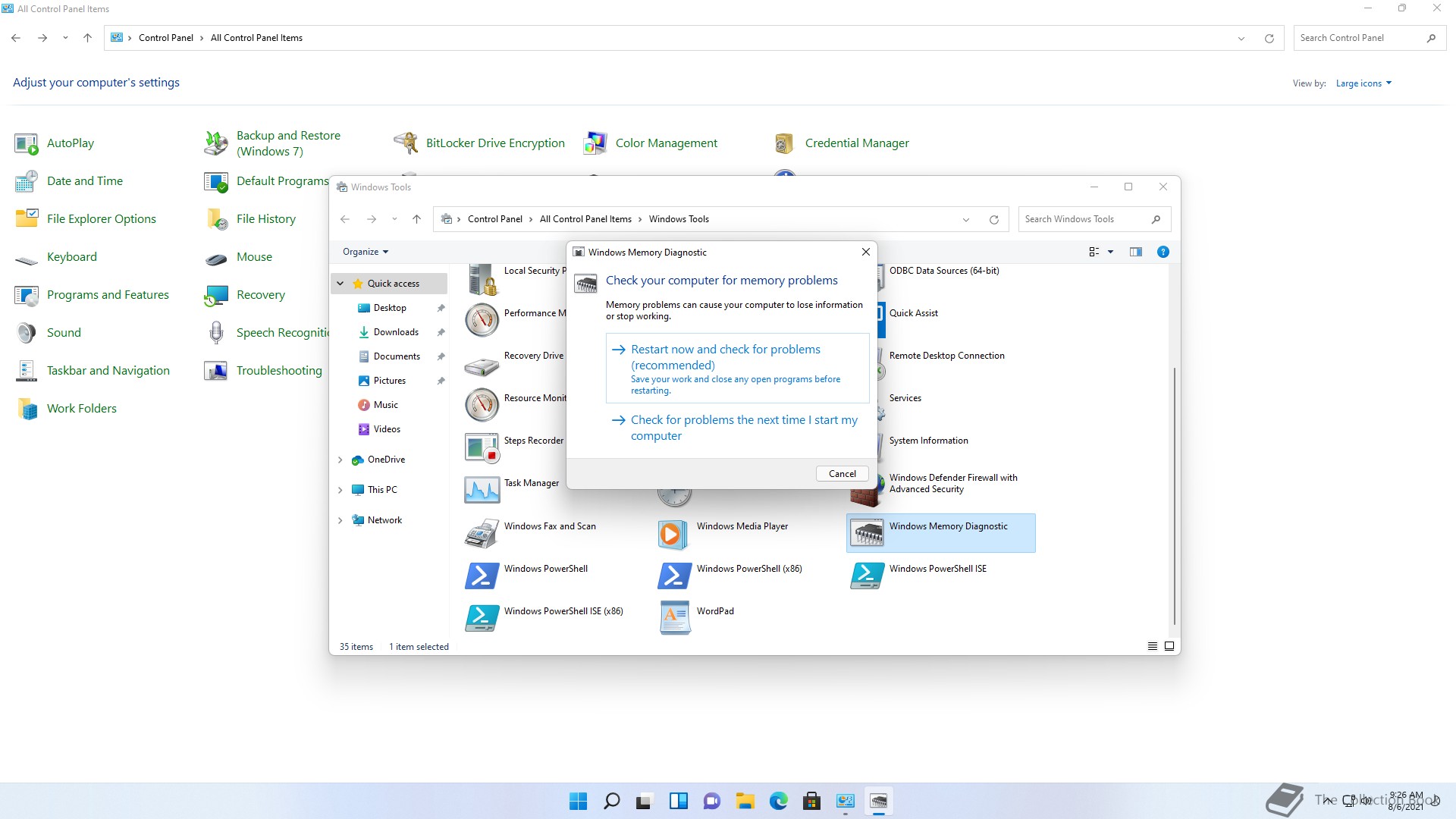Refresh the Windows Tools window
The height and width of the screenshot is (819, 1456).
click(x=993, y=220)
